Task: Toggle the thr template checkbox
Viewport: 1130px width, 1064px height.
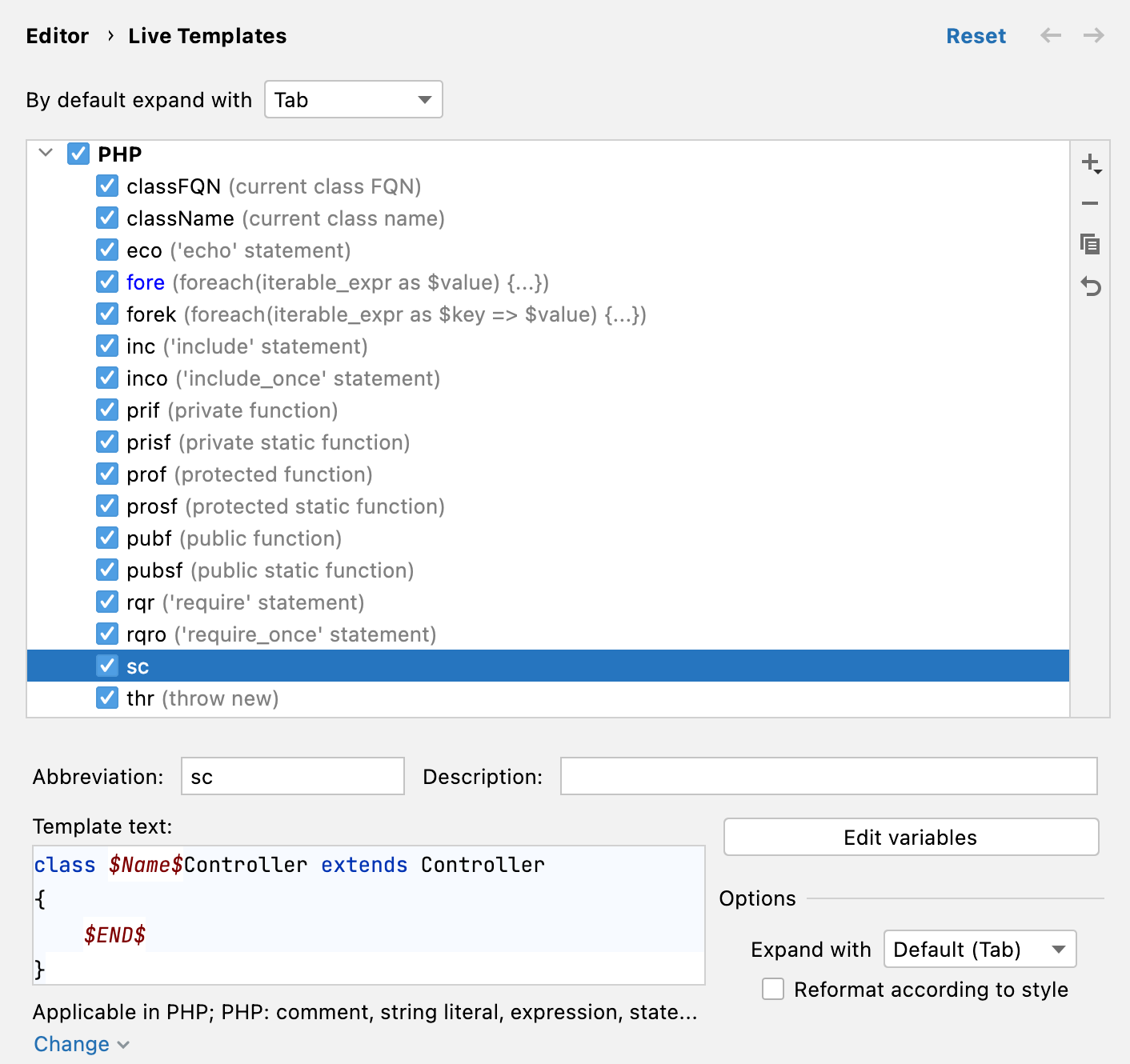Action: point(107,698)
